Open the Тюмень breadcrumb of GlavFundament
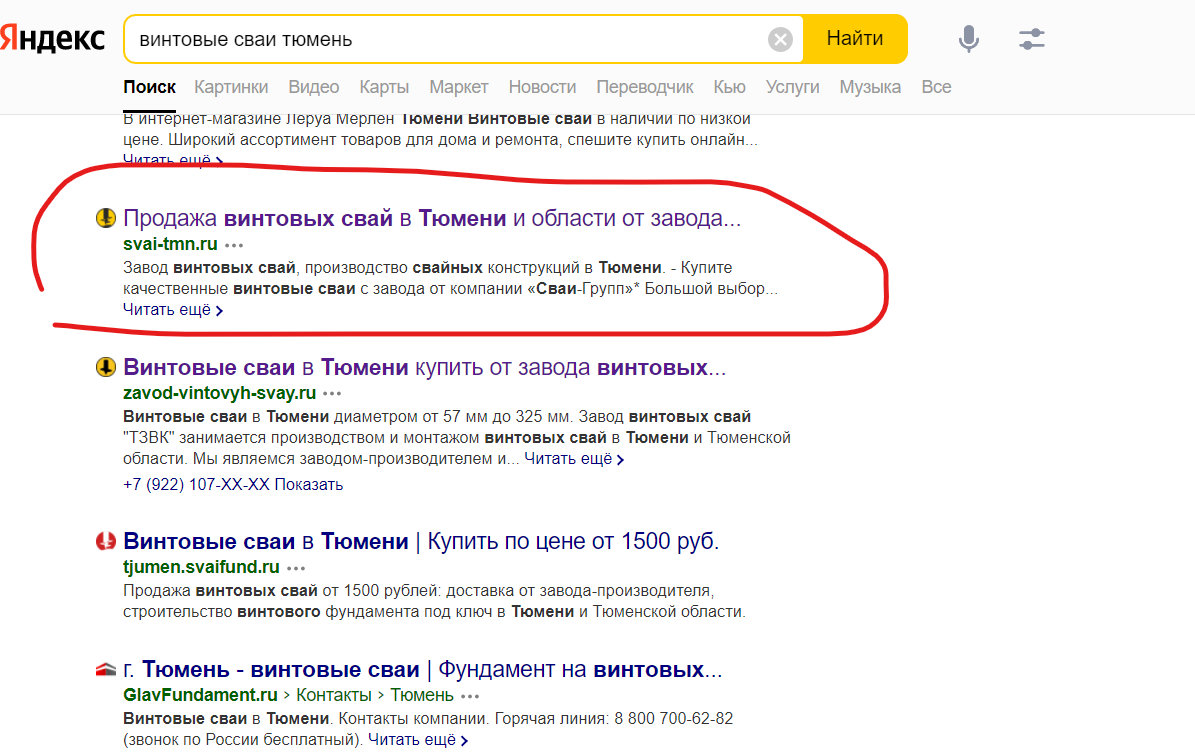The width and height of the screenshot is (1195, 756). point(422,695)
